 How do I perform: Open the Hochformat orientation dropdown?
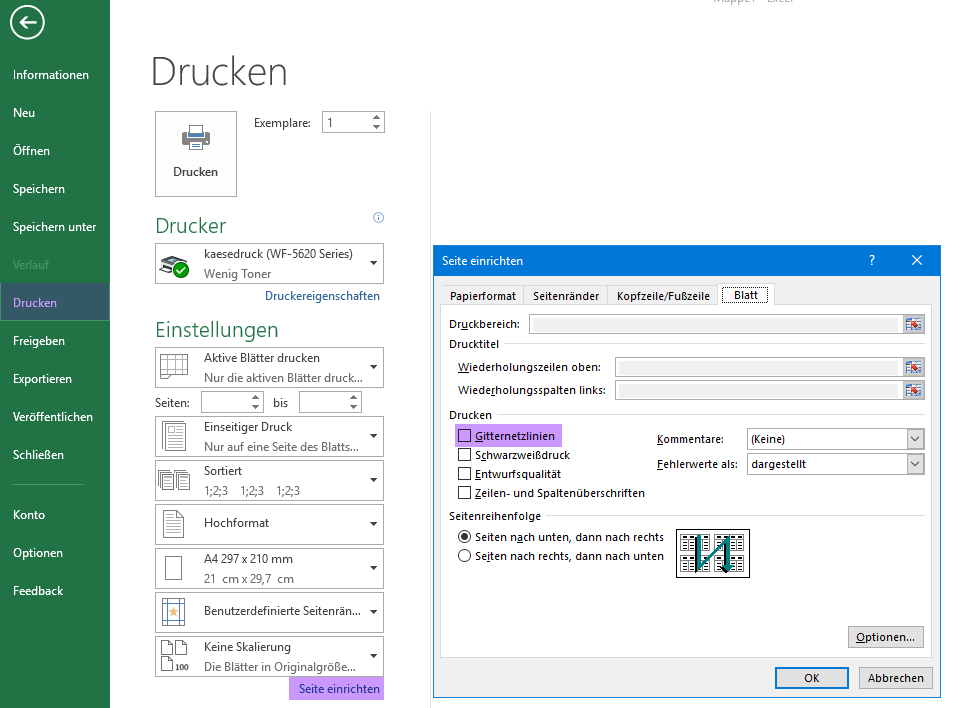373,524
